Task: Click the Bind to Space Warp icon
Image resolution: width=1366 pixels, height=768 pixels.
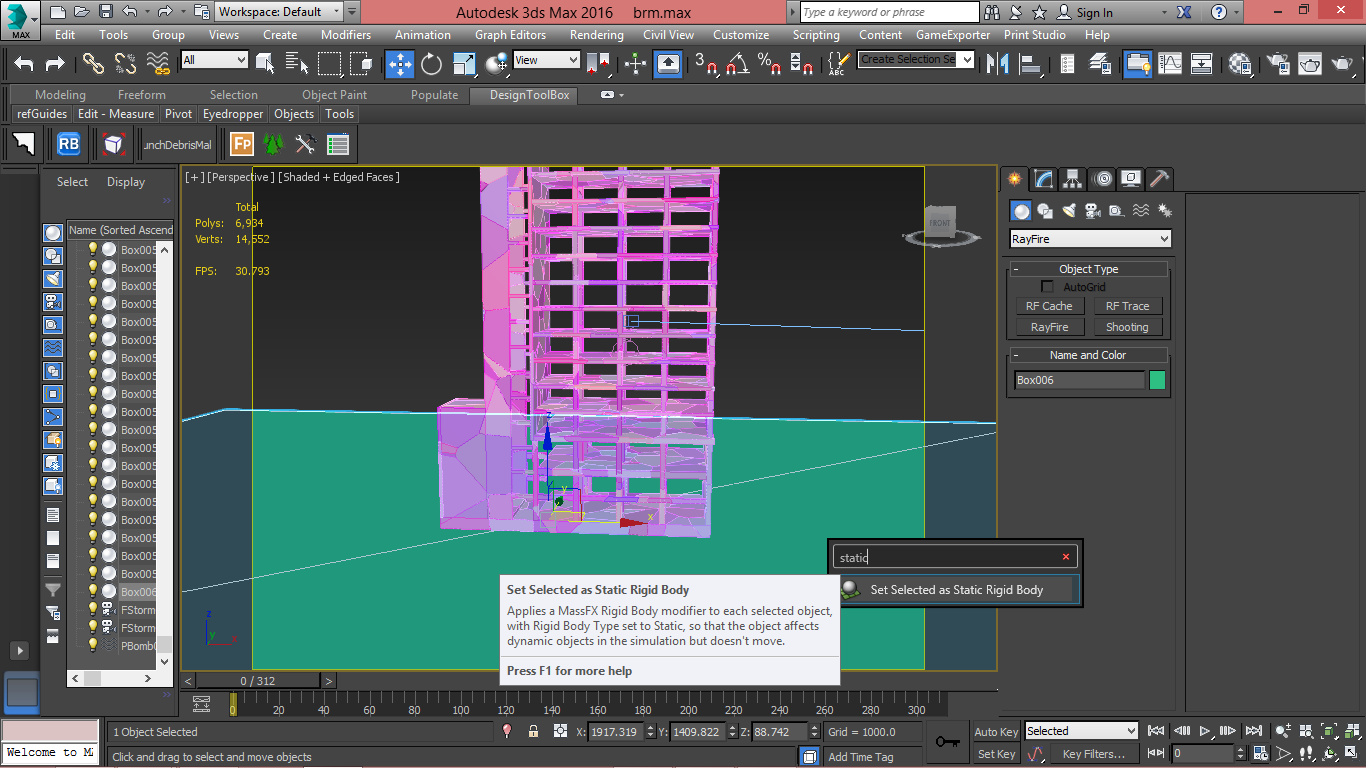Action: click(158, 64)
